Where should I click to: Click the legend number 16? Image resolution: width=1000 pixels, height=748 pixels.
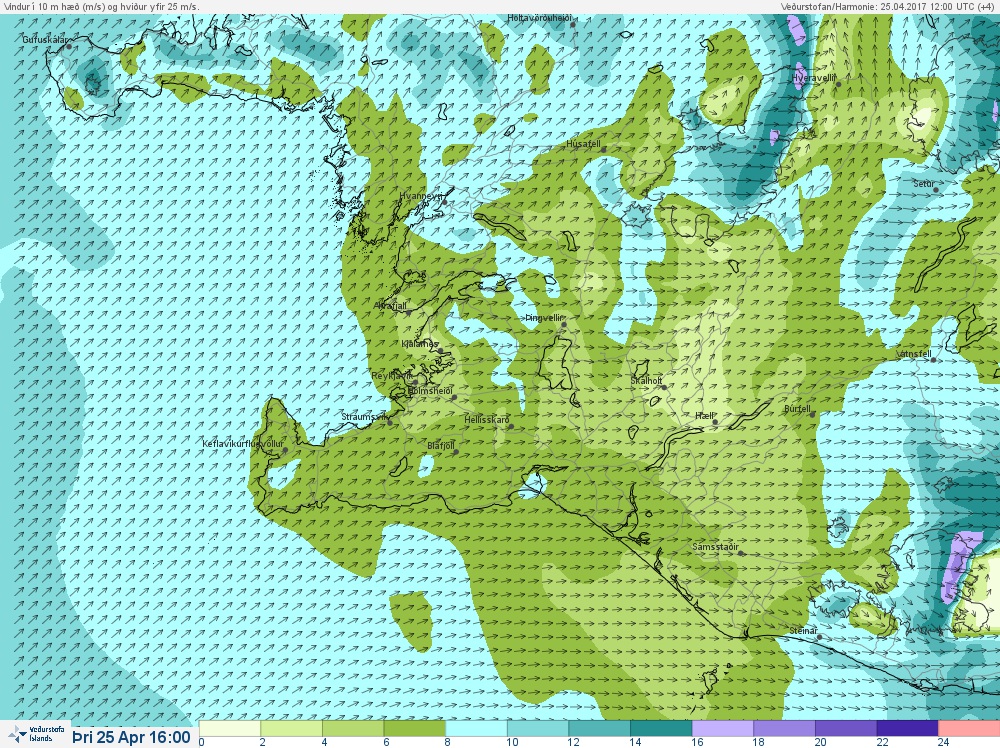(697, 742)
